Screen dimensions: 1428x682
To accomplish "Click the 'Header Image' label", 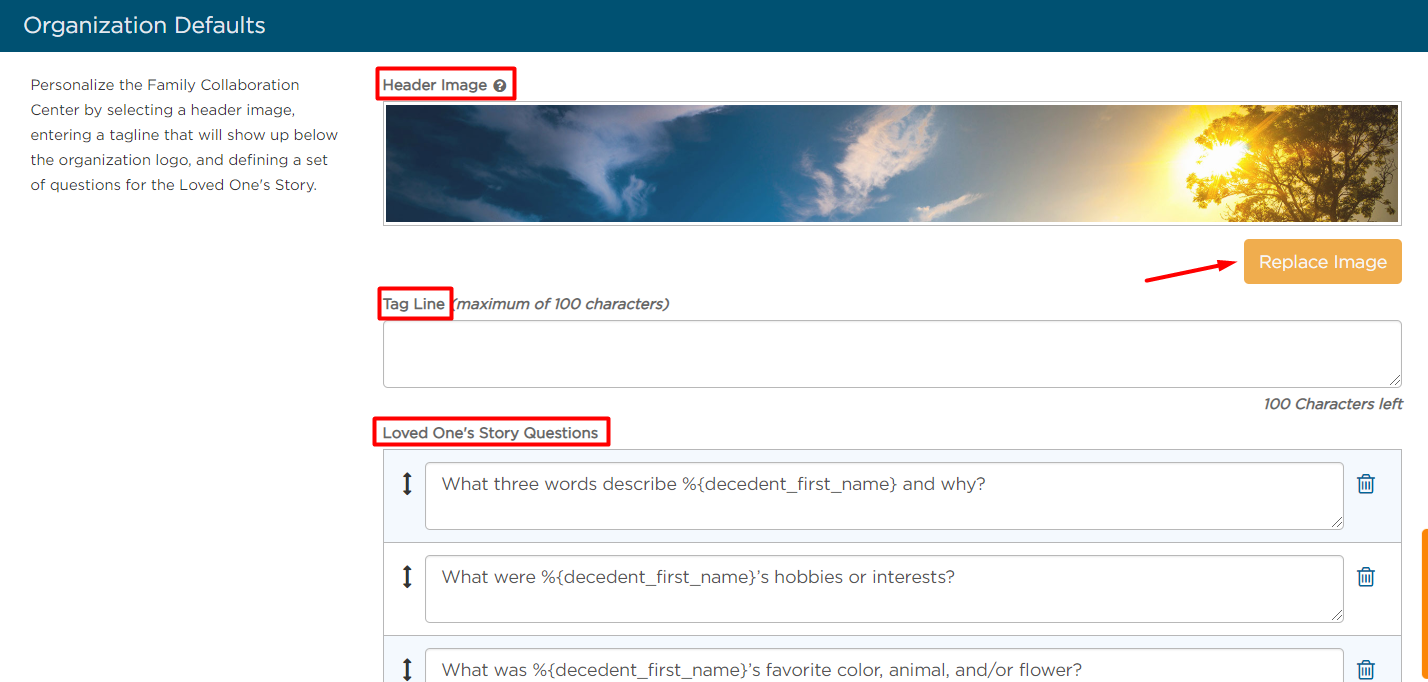I will (x=435, y=85).
